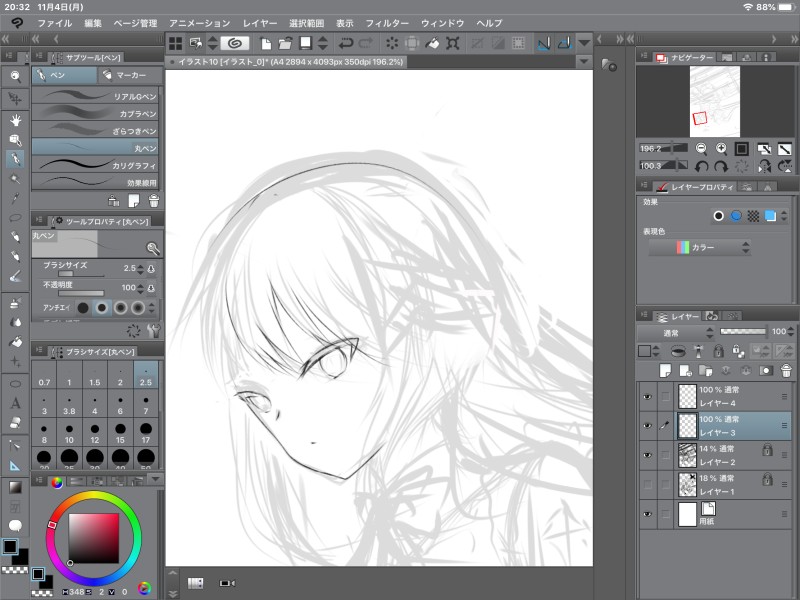
Task: Select the Pen tool in toolbox
Action: point(15,159)
